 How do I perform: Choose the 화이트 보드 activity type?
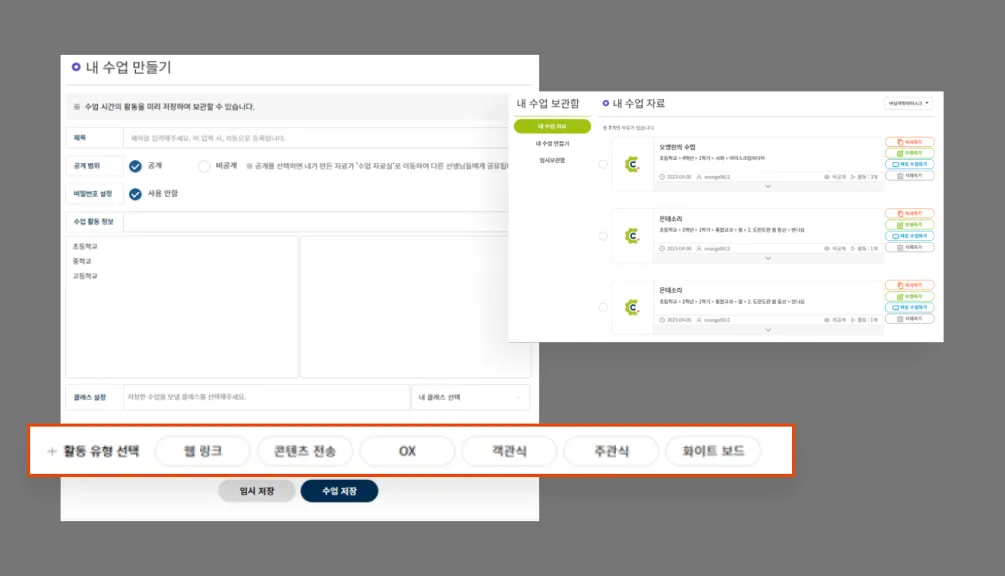click(712, 451)
